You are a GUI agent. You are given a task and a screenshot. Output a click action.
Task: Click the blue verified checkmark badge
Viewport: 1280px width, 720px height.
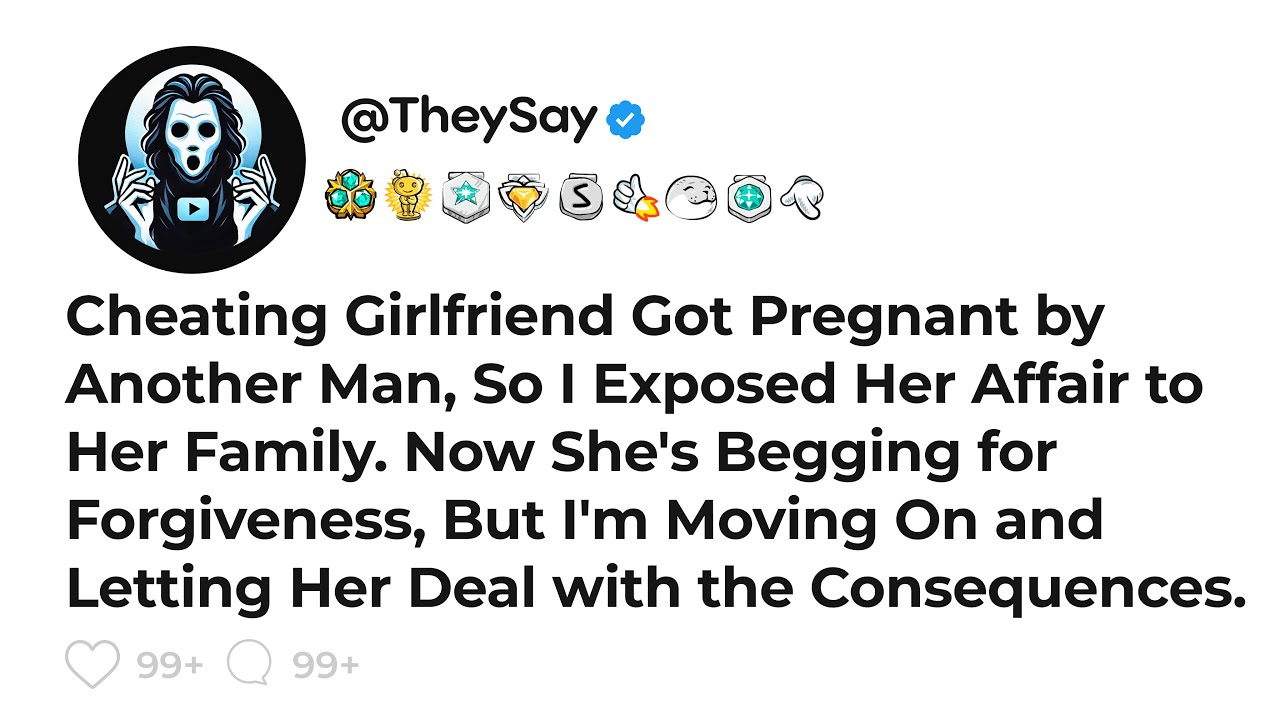coord(627,121)
